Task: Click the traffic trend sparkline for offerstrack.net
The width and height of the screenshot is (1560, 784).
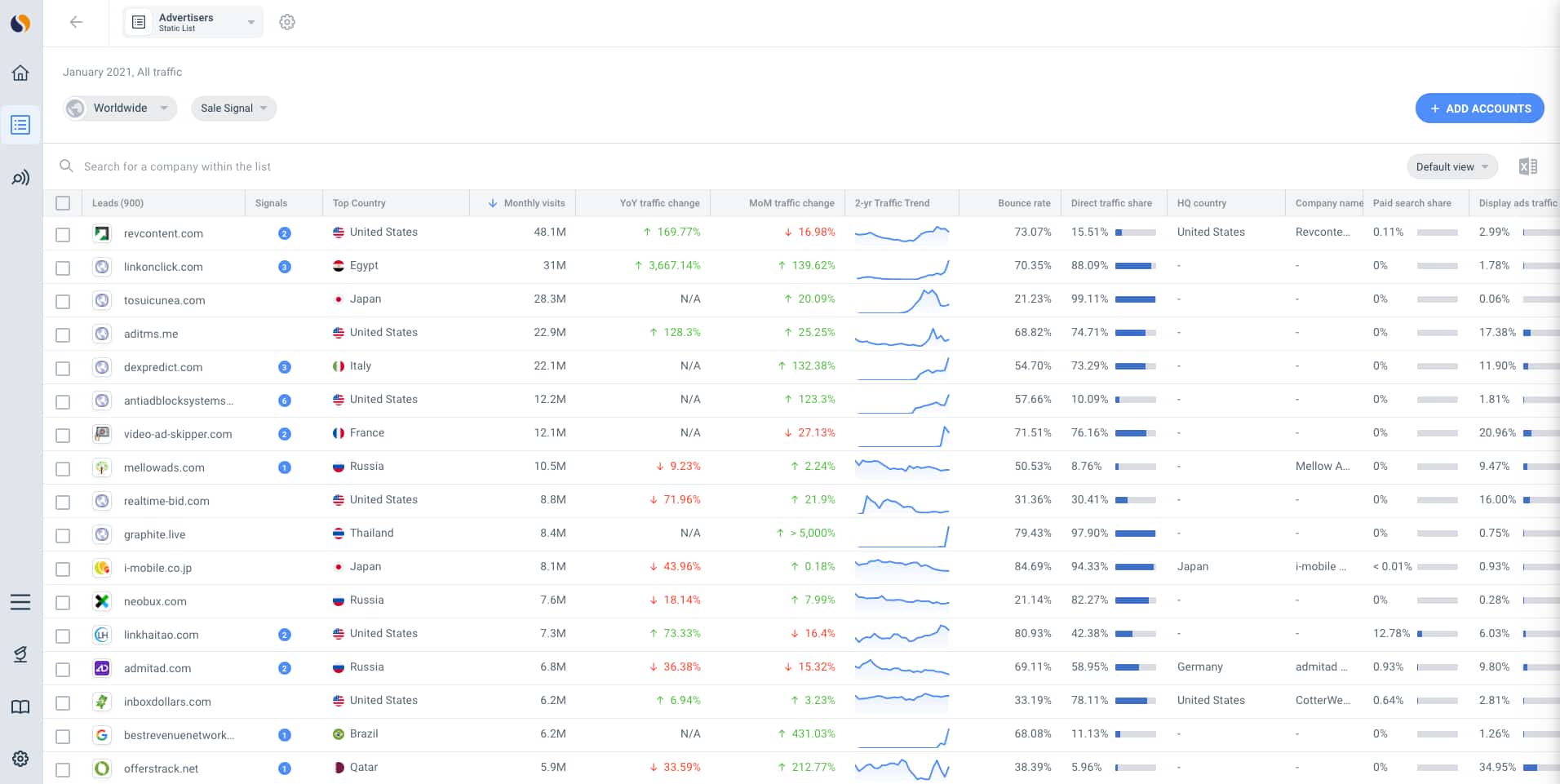Action: pos(902,768)
